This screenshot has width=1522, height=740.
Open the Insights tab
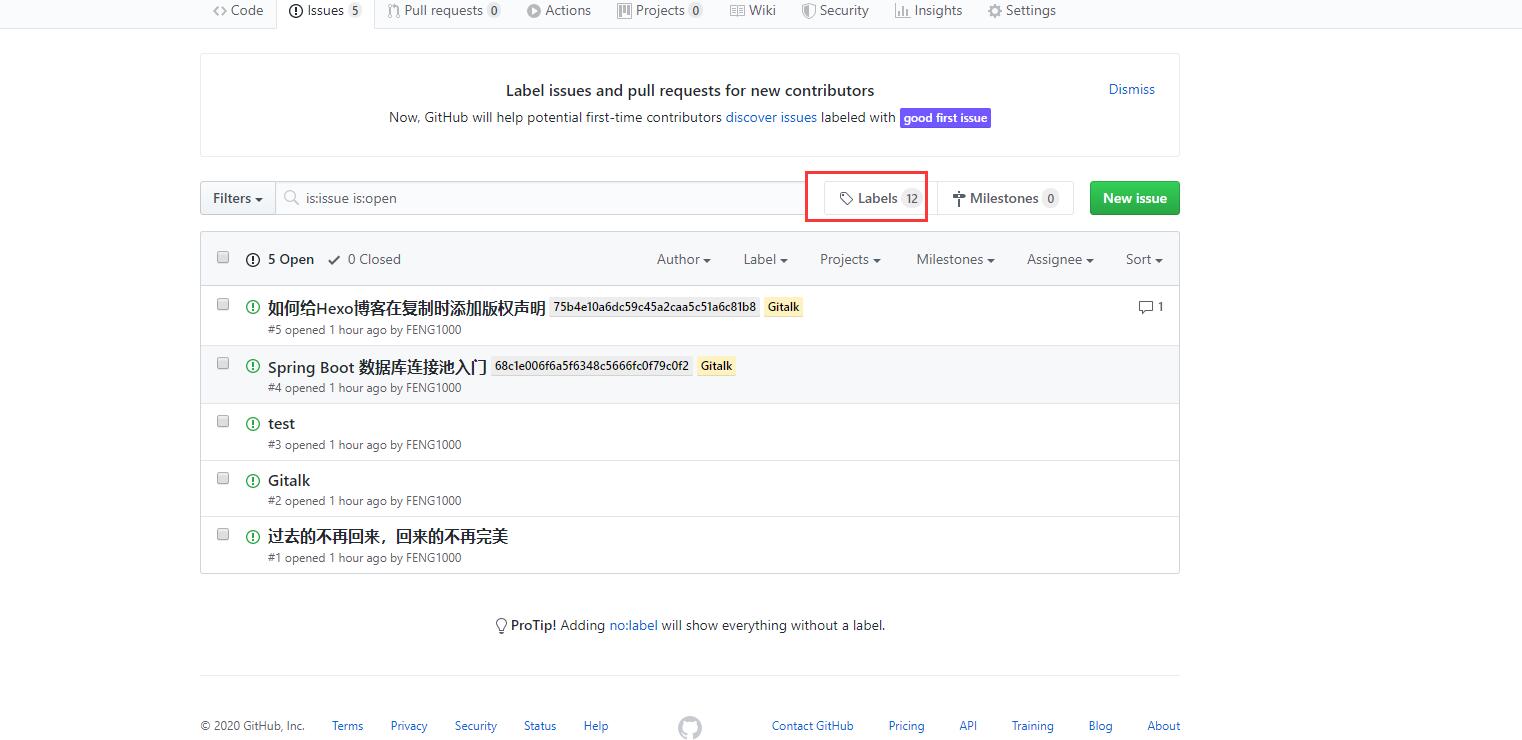[928, 11]
